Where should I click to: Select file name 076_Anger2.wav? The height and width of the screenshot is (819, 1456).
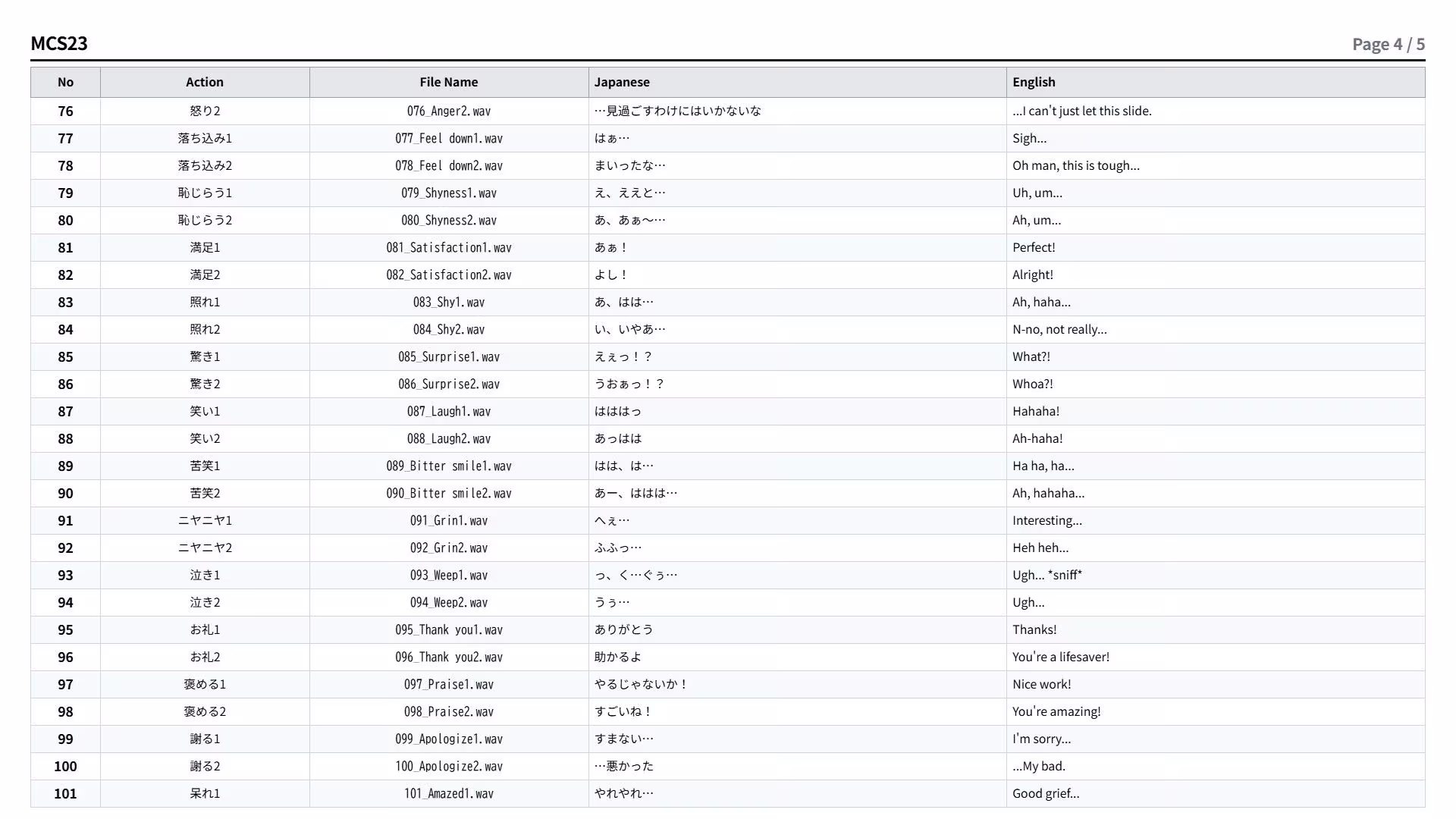pyautogui.click(x=449, y=111)
